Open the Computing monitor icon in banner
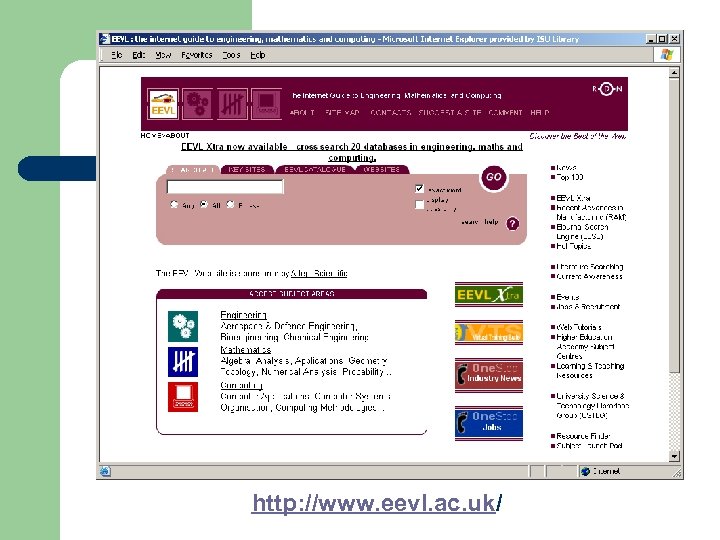This screenshot has width=720, height=540. [x=266, y=104]
